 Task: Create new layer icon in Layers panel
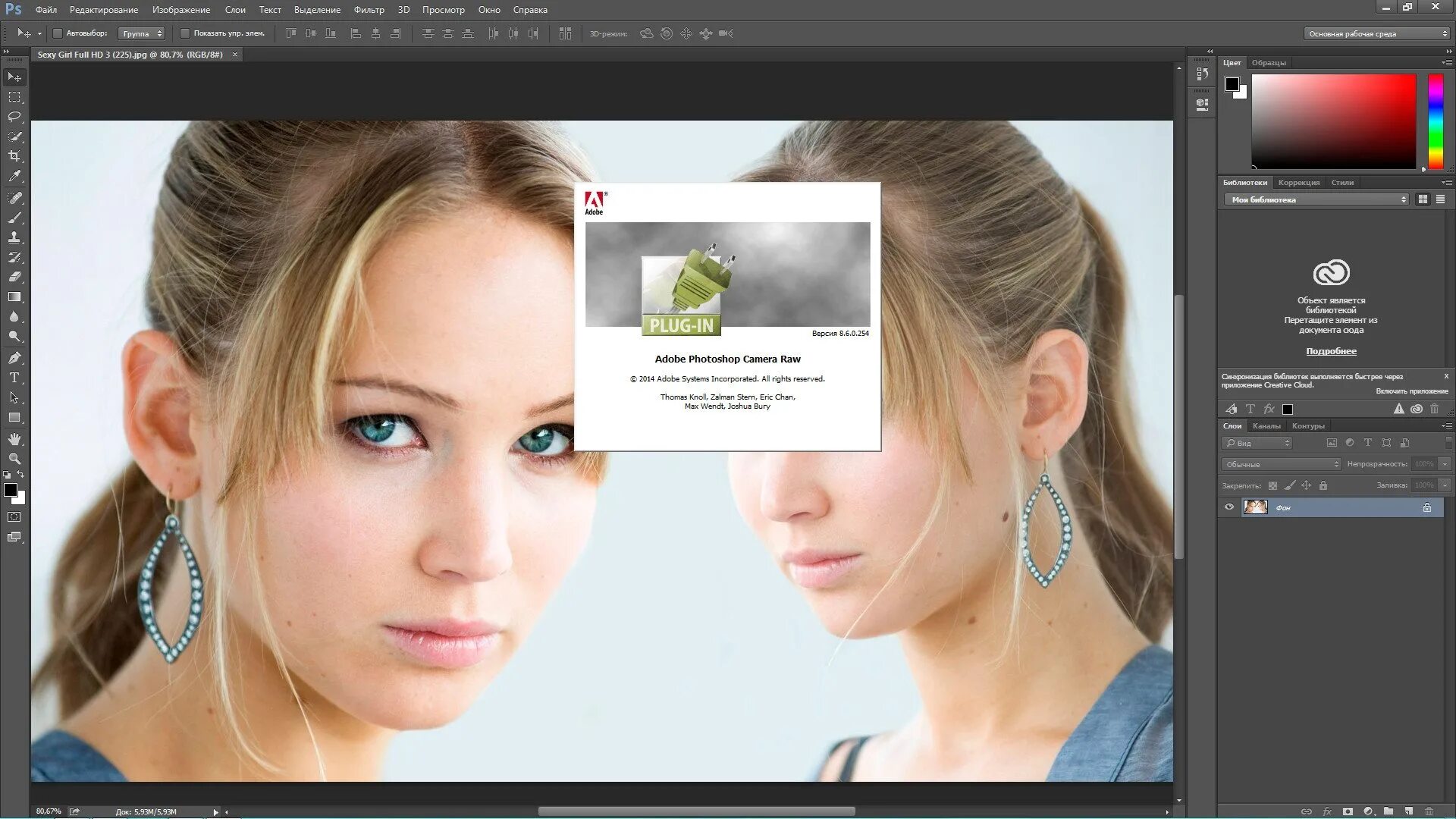(x=1408, y=811)
